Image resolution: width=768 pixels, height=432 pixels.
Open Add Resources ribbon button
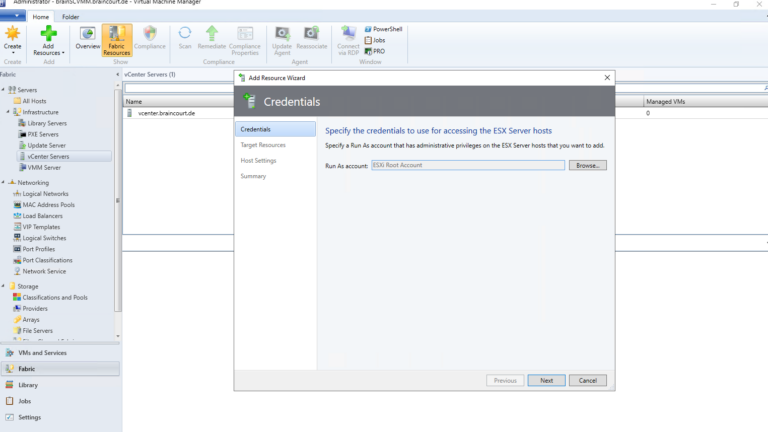48,40
